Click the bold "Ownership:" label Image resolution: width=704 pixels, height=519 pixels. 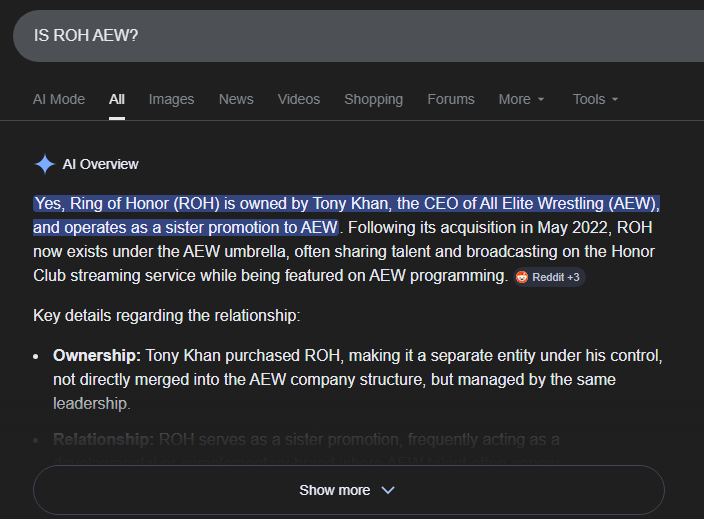97,356
